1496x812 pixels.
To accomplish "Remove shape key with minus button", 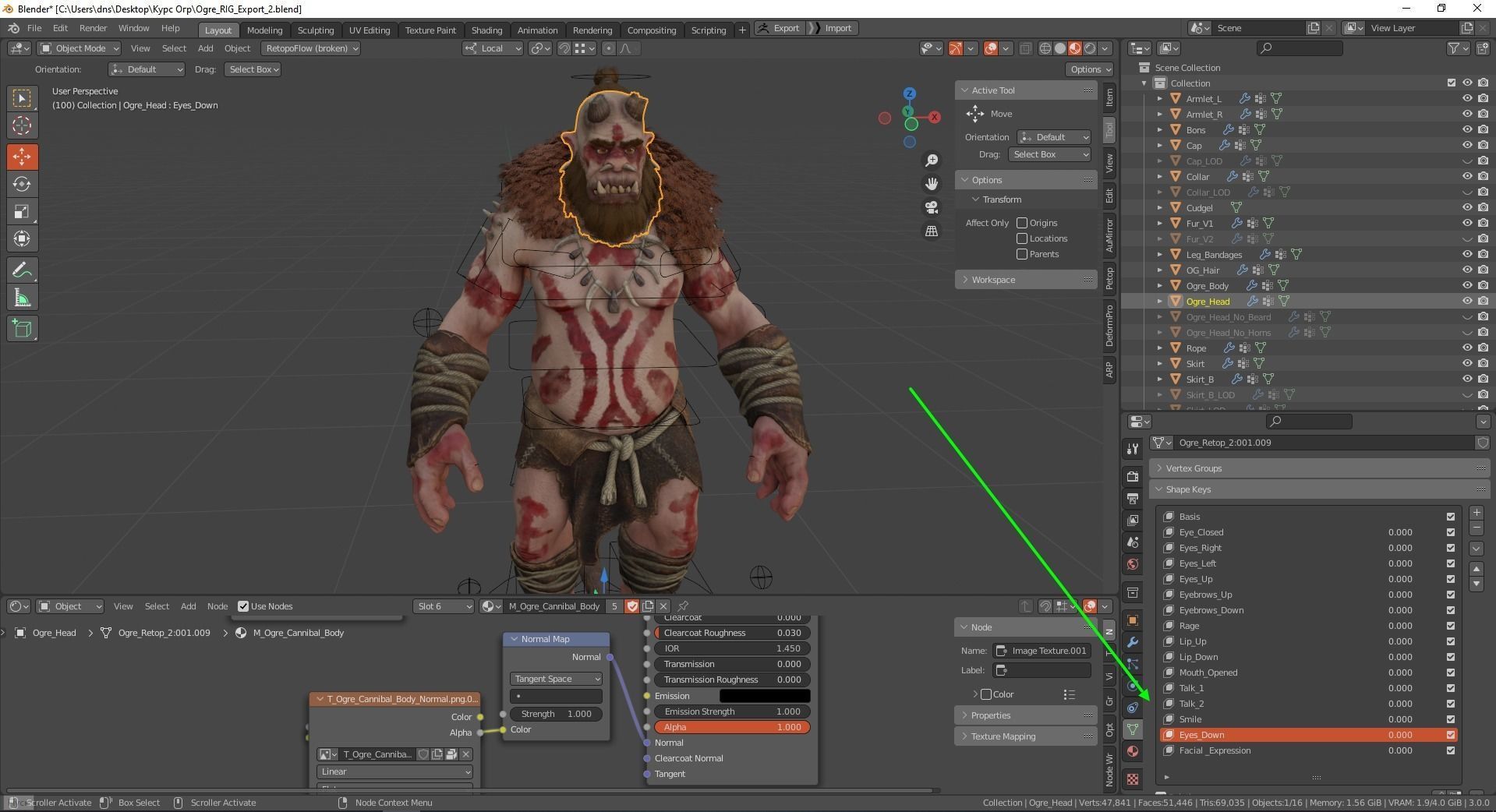I will coord(1477,528).
